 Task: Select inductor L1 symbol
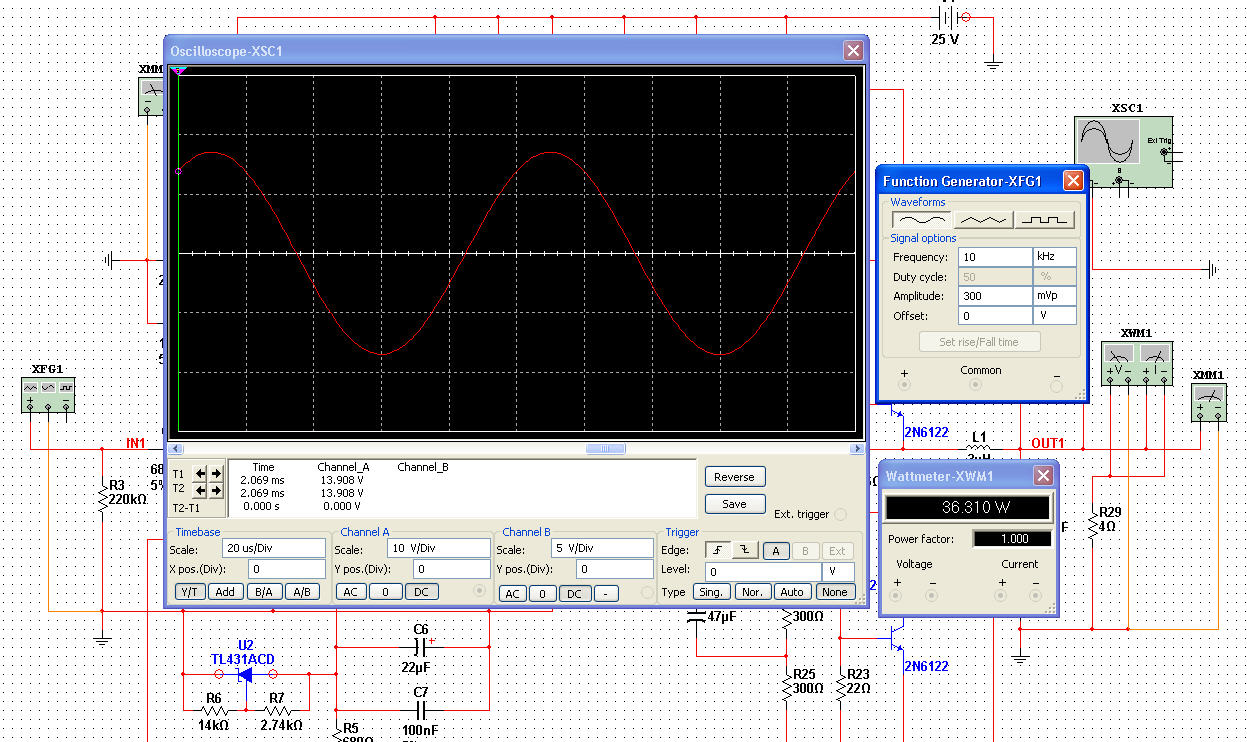[979, 449]
